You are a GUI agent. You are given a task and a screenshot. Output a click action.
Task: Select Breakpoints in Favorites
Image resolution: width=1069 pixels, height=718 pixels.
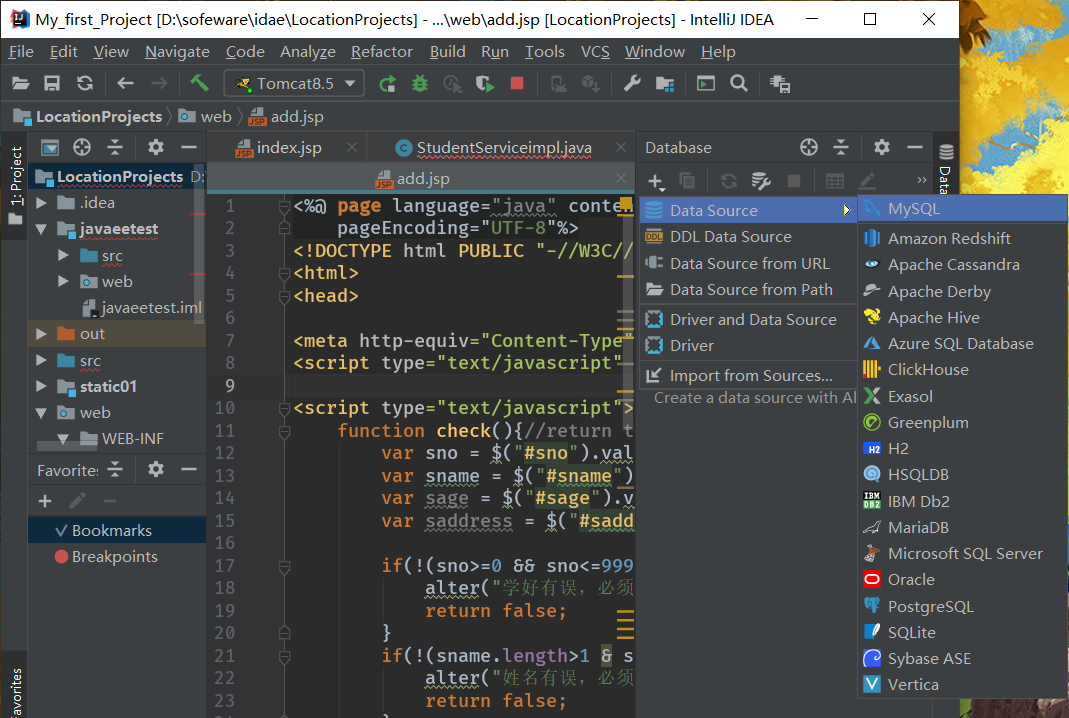pyautogui.click(x=106, y=556)
